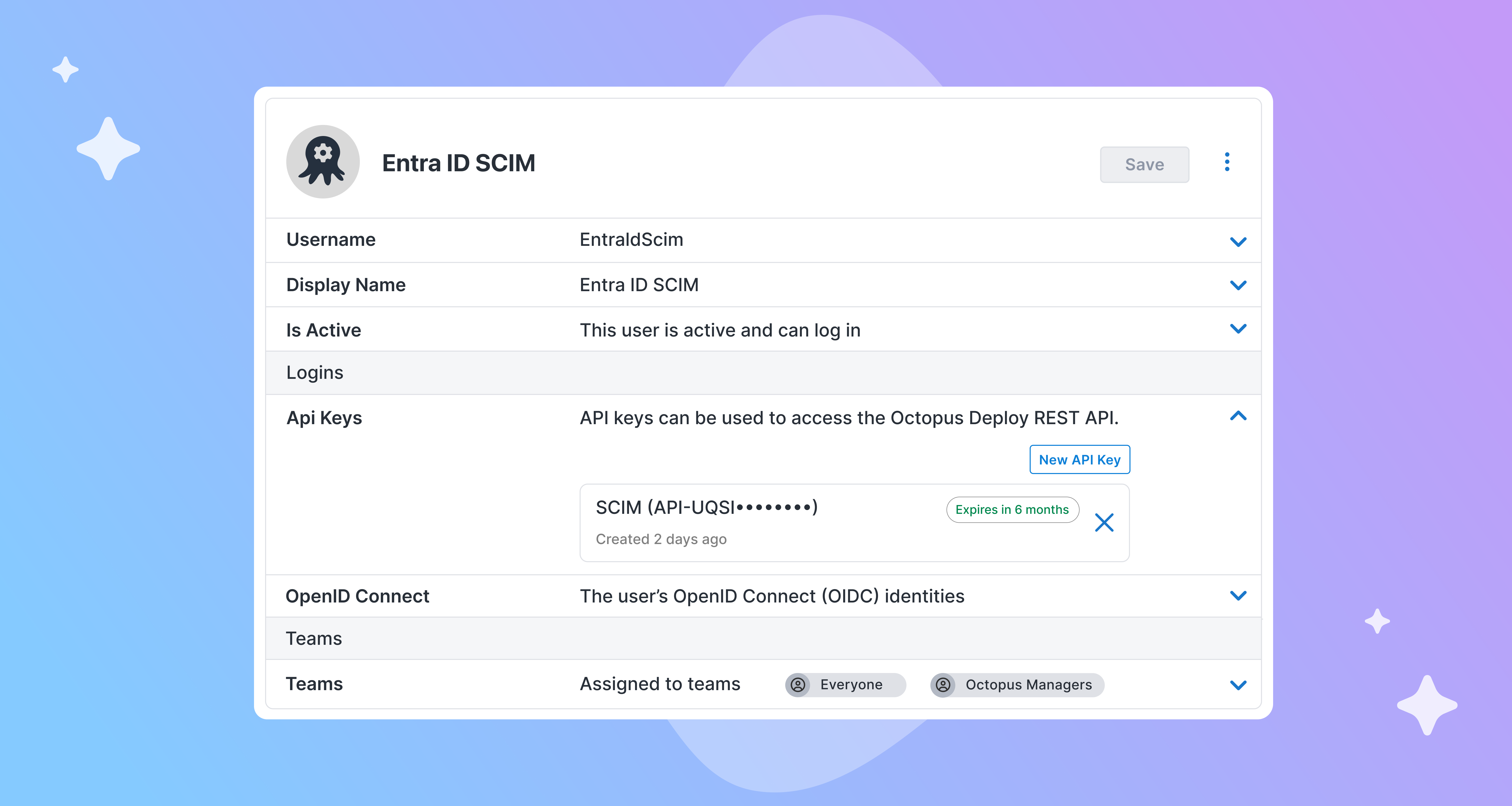Delete the SCIM API key with the X
This screenshot has height=806, width=1512.
point(1104,522)
